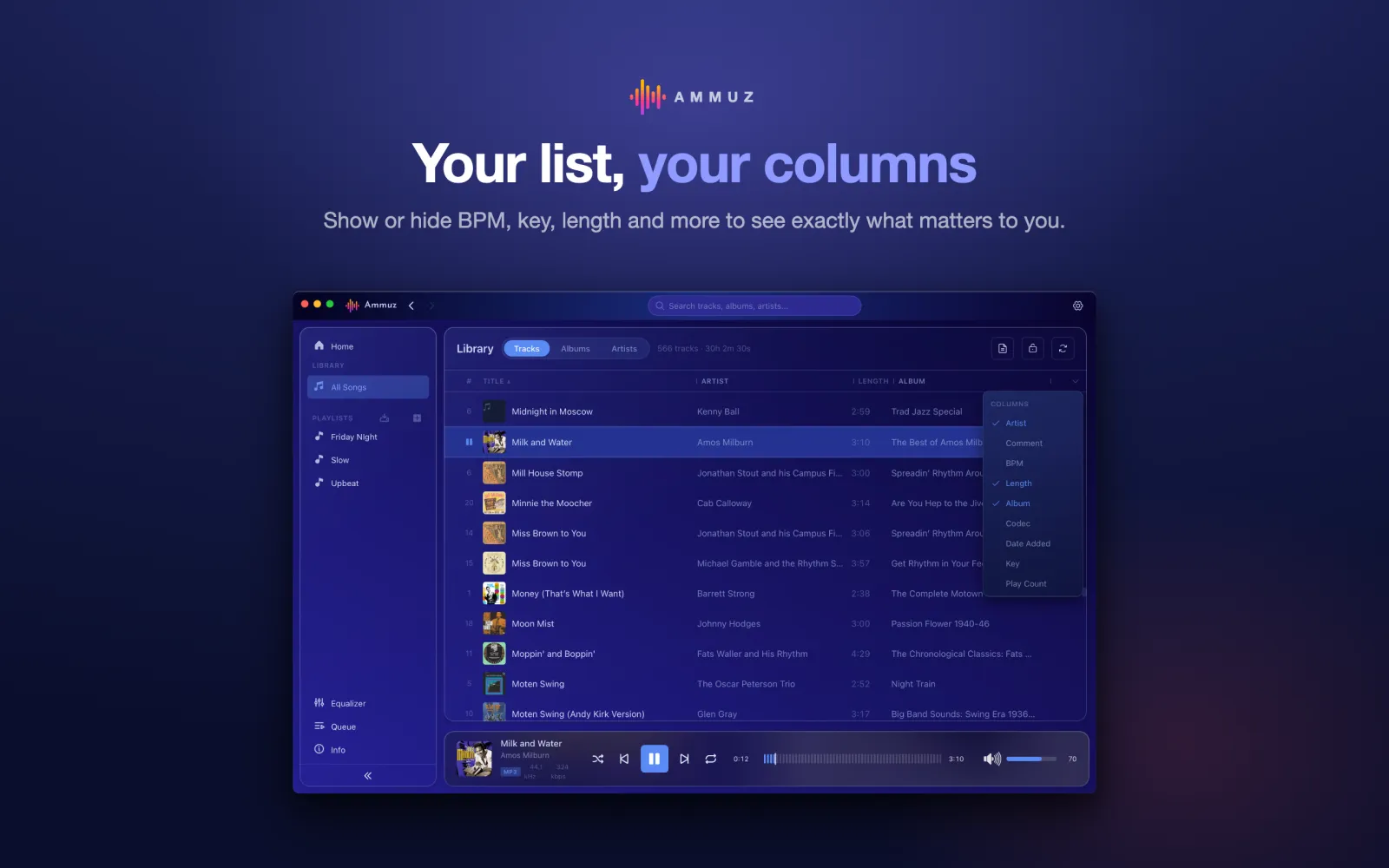Adjust the volume slider
Screen dimensions: 1389x868
[x=1031, y=759]
